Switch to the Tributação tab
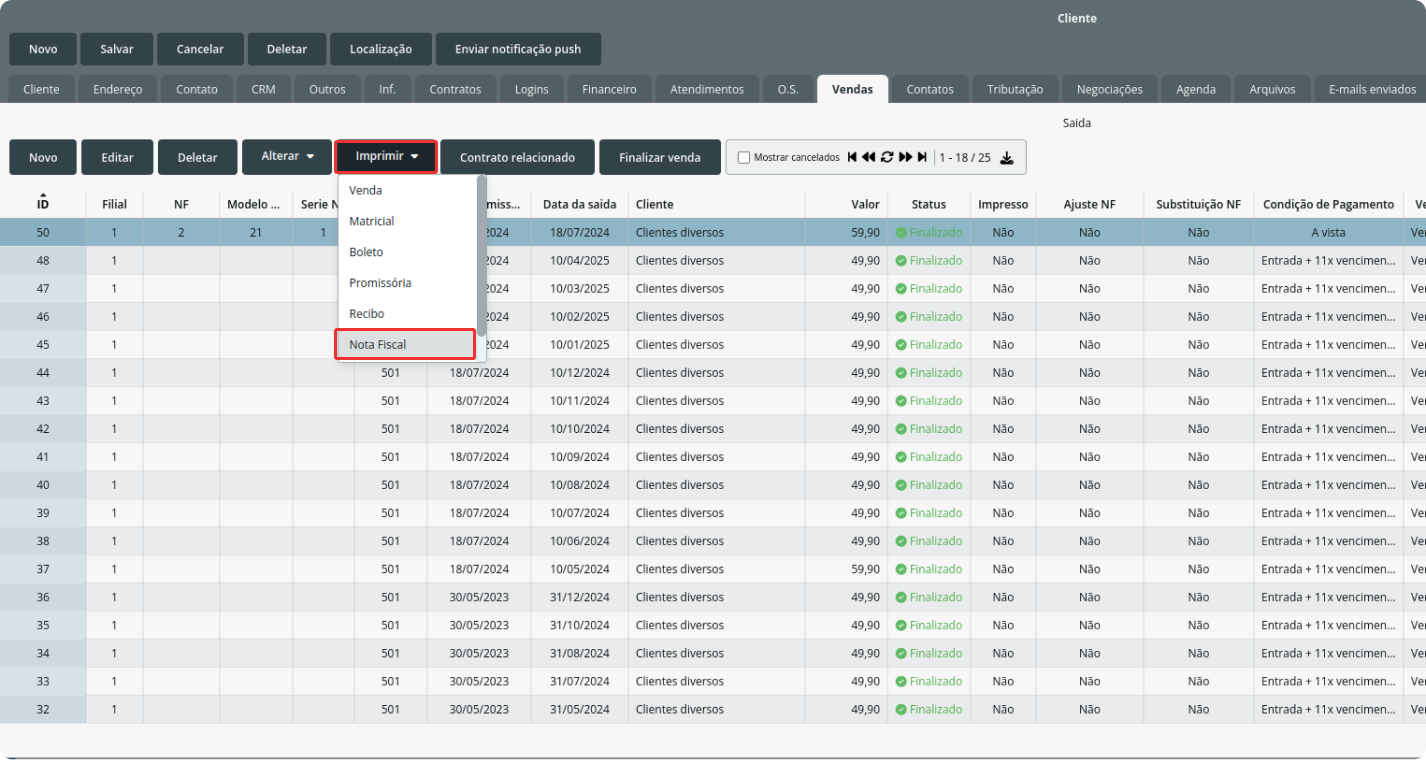 [x=1015, y=89]
